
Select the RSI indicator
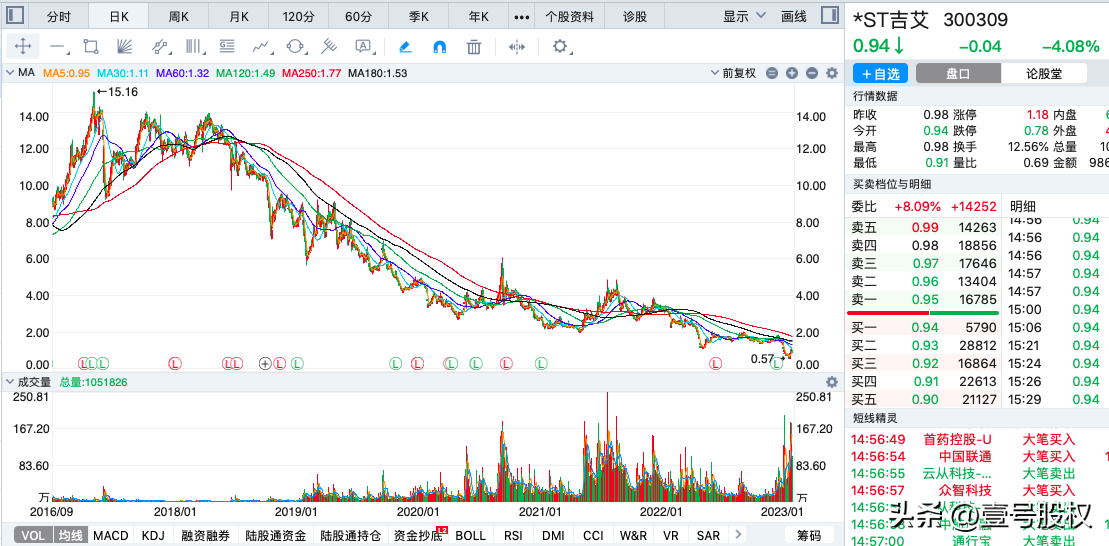[513, 535]
